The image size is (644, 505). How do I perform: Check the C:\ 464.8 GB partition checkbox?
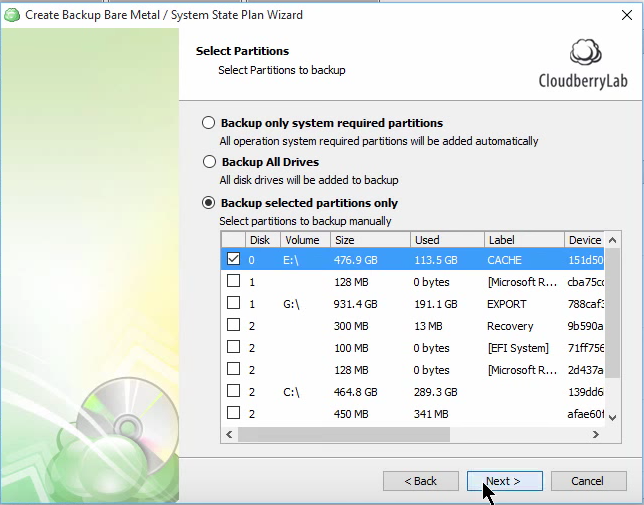pyautogui.click(x=233, y=391)
